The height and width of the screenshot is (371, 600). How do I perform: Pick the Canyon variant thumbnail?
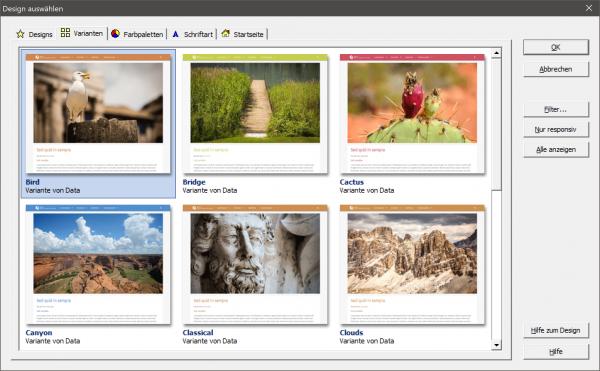[x=98, y=265]
